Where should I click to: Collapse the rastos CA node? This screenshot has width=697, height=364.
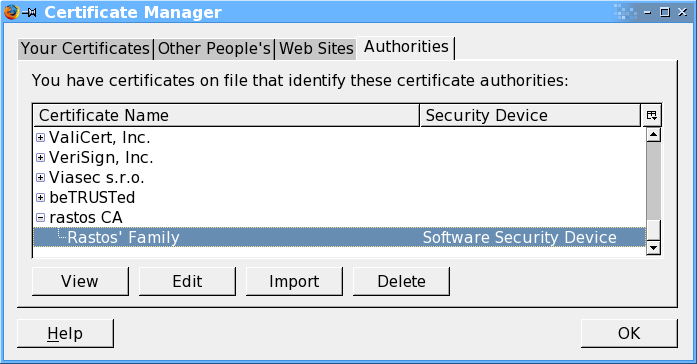click(x=40, y=217)
